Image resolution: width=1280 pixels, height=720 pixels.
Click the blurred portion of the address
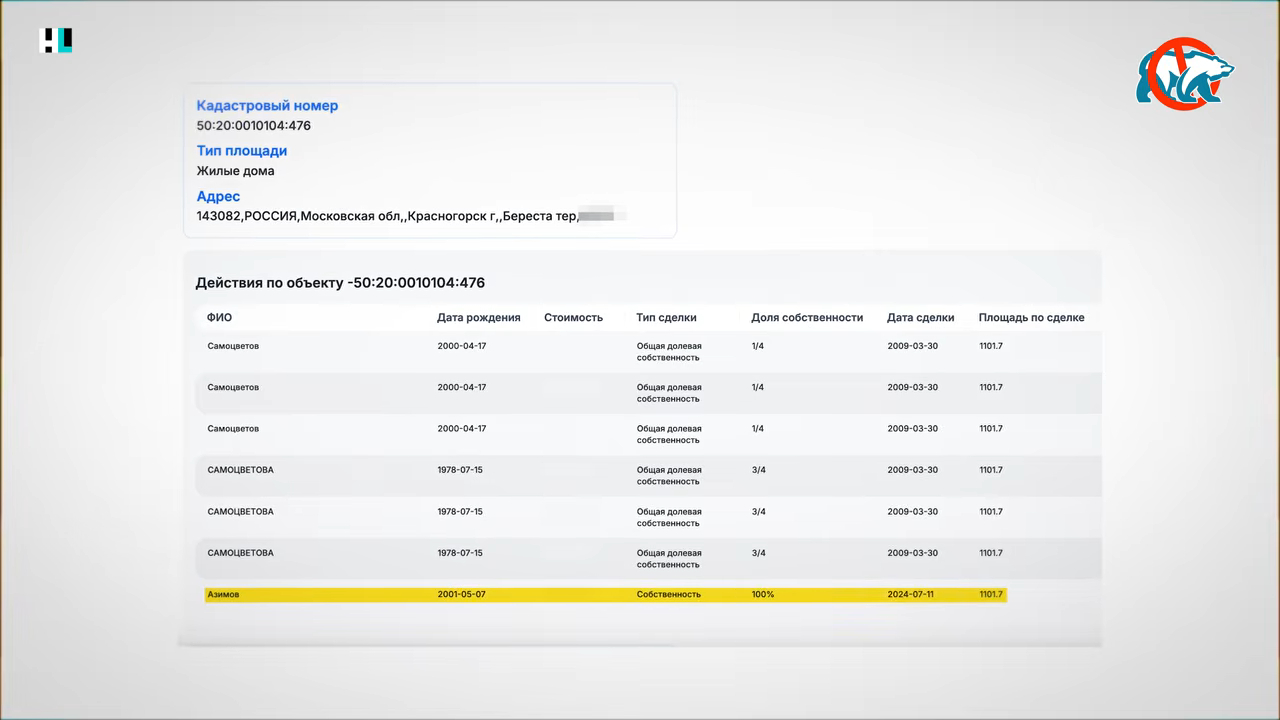point(603,216)
